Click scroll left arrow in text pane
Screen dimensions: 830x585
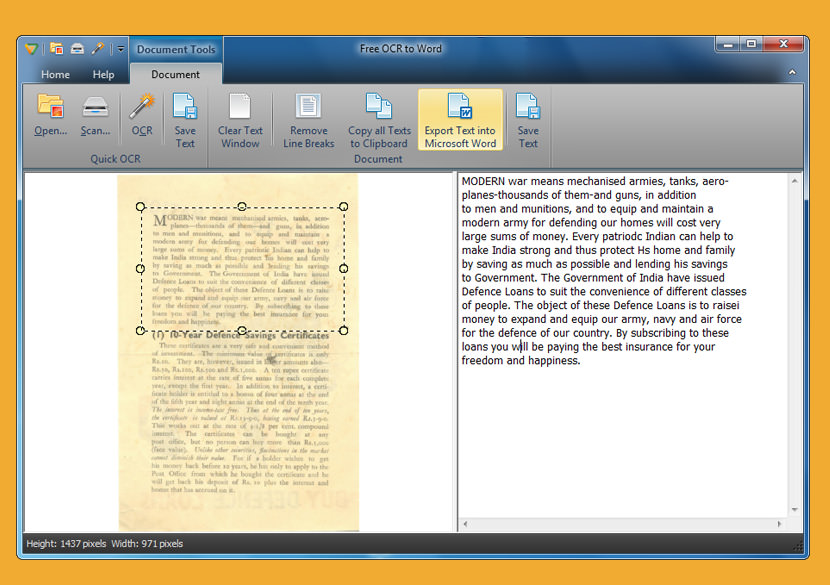coord(465,524)
